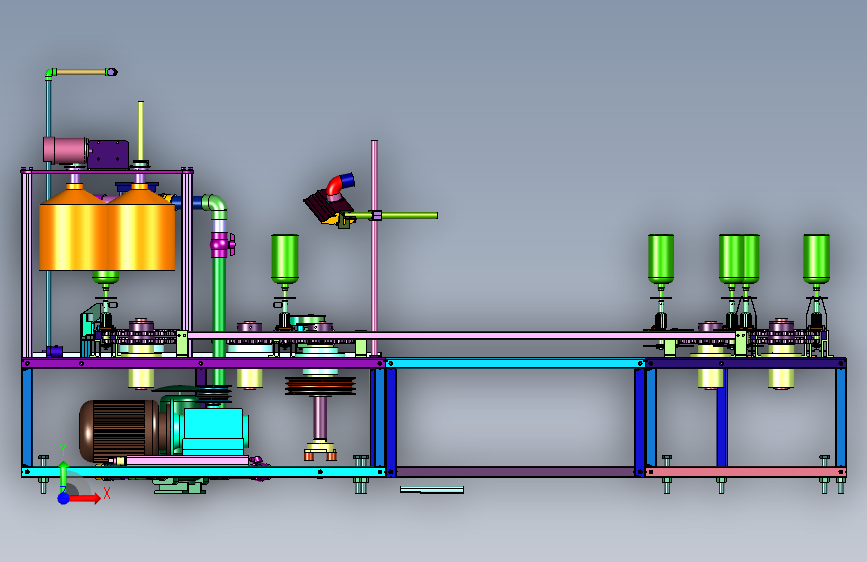Click the blue origin ball of the coordinate triad
Screen dimensions: 867x562
point(64,498)
